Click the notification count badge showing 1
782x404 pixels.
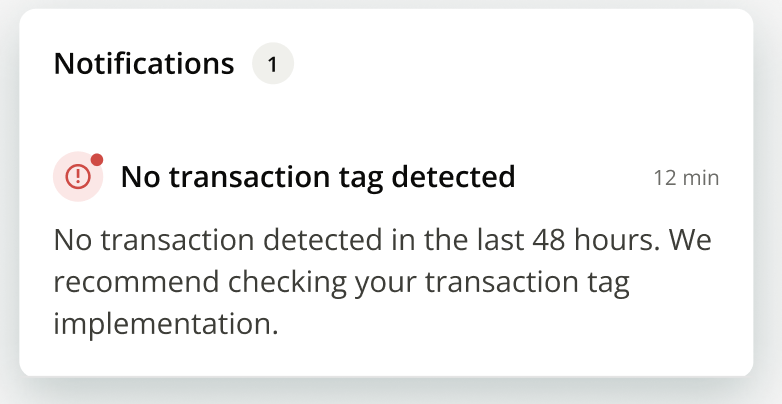272,65
